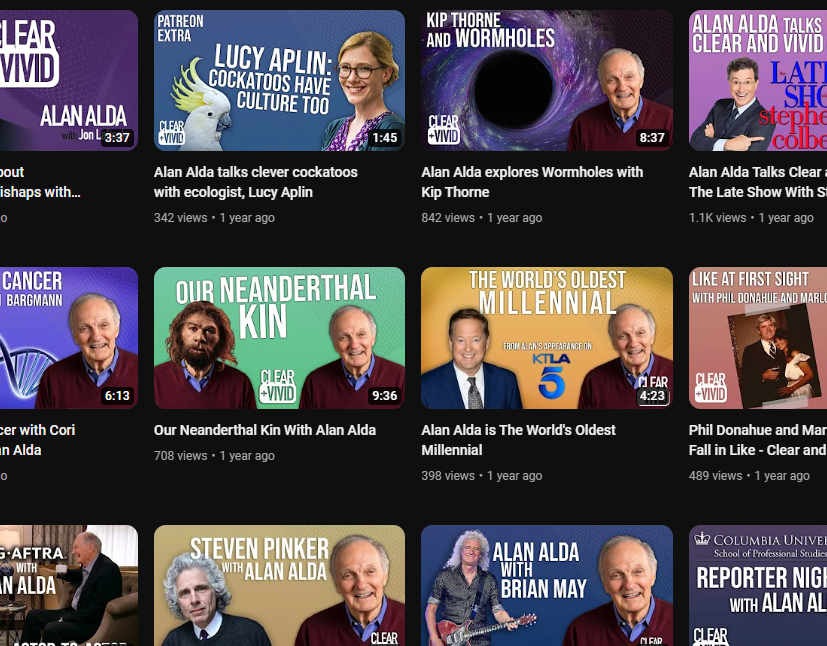Click '842 views • 1 year ago' text
Image resolution: width=827 pixels, height=646 pixels.
pos(482,218)
